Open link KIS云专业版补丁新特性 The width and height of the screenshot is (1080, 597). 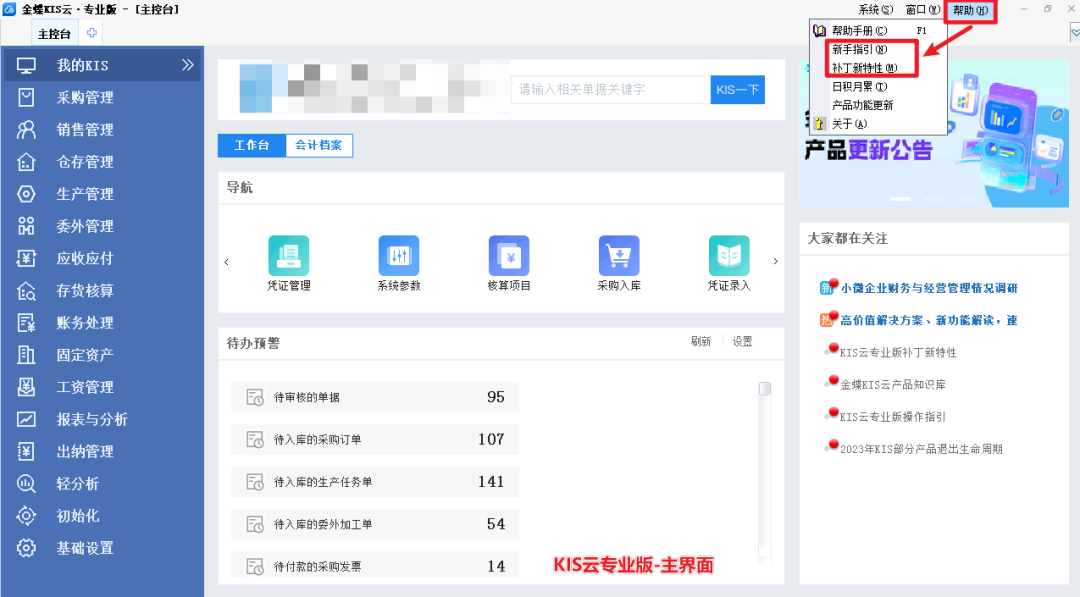(x=898, y=353)
